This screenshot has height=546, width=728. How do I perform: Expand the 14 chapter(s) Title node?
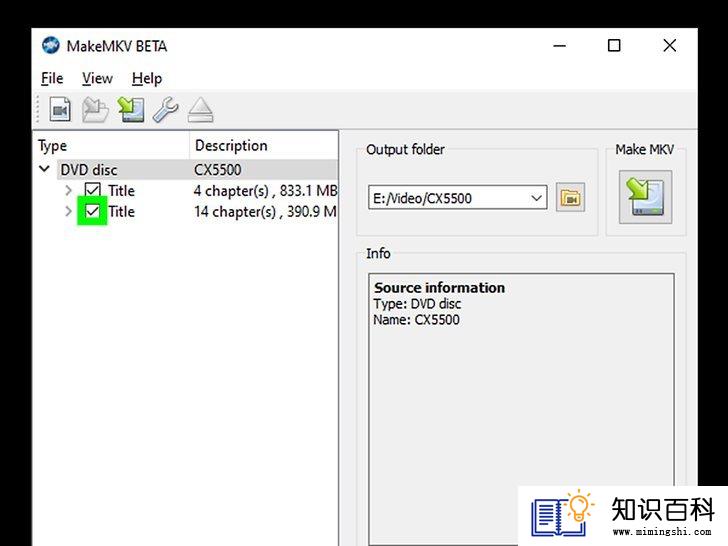coord(68,211)
